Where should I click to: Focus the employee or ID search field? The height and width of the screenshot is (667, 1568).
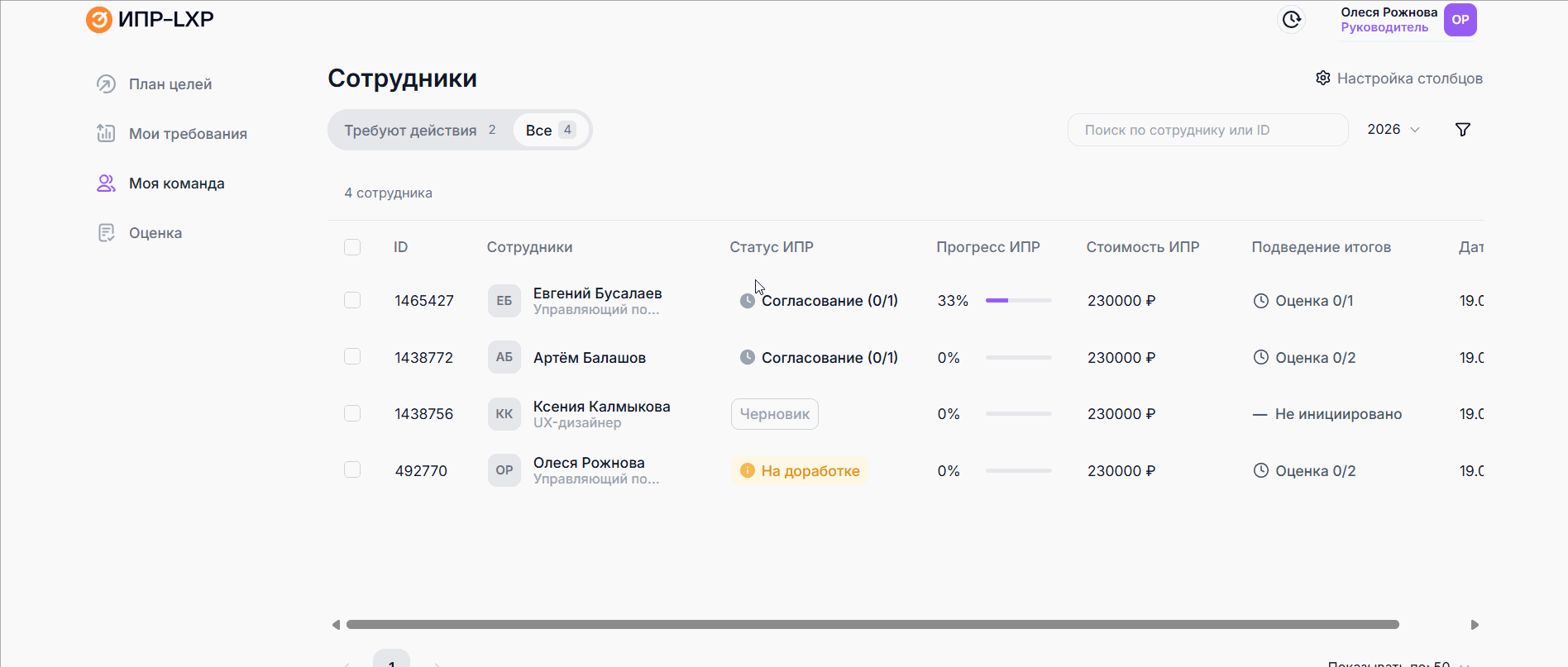[1207, 131]
